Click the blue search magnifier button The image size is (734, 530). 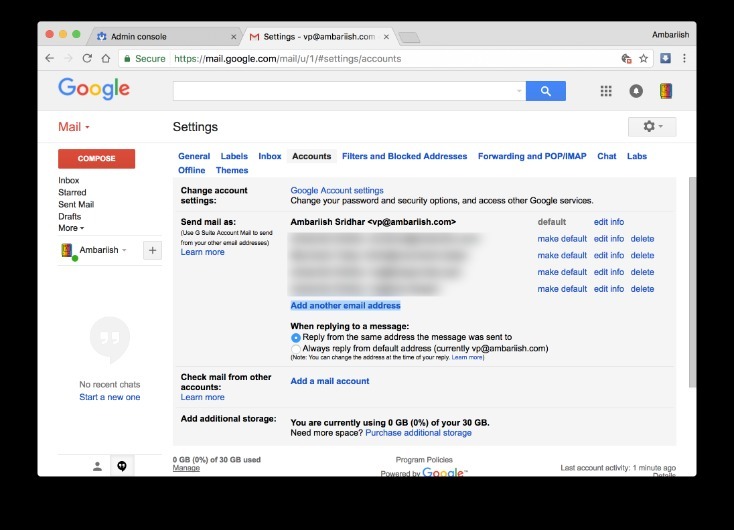point(545,91)
